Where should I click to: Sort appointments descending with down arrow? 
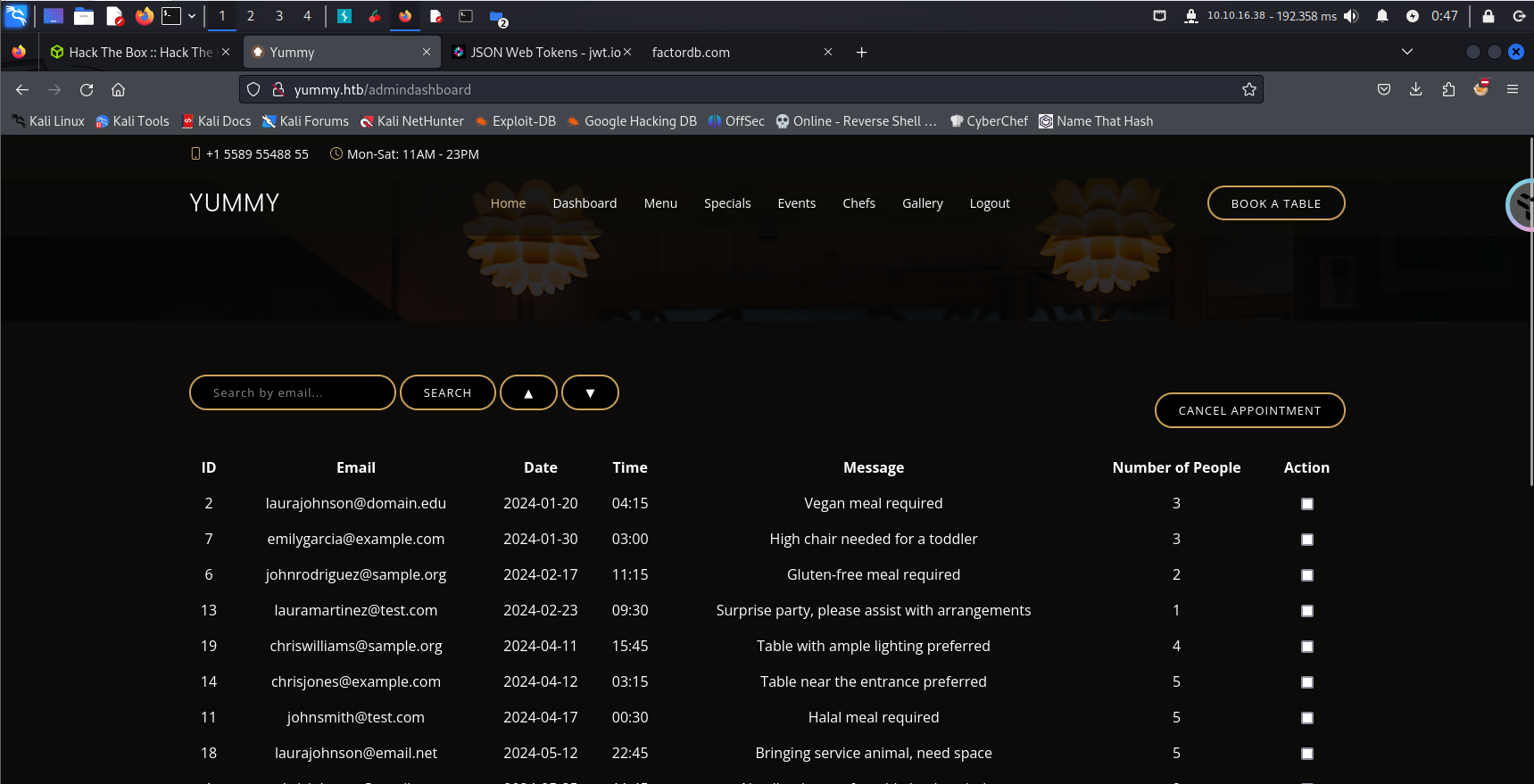point(590,393)
